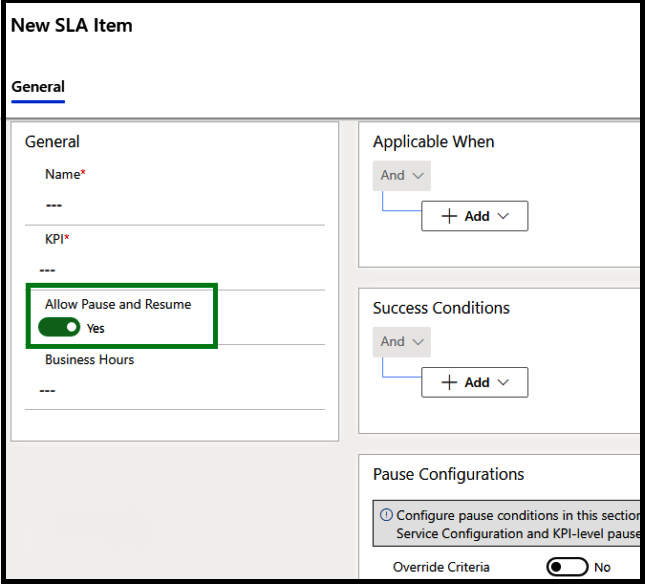Click the Allow Pause and Resume label

point(118,304)
